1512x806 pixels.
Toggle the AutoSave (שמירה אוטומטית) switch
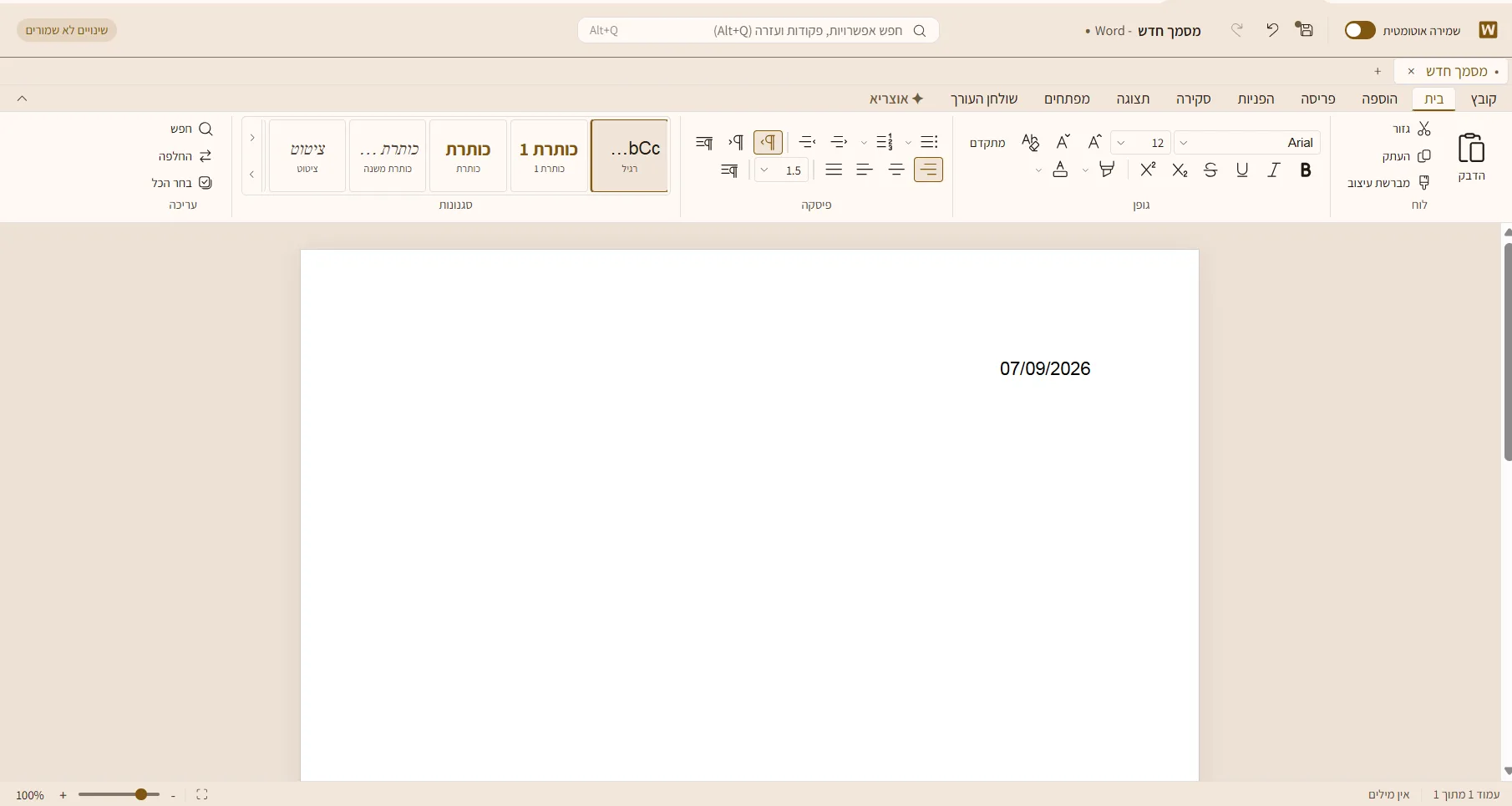(1359, 30)
